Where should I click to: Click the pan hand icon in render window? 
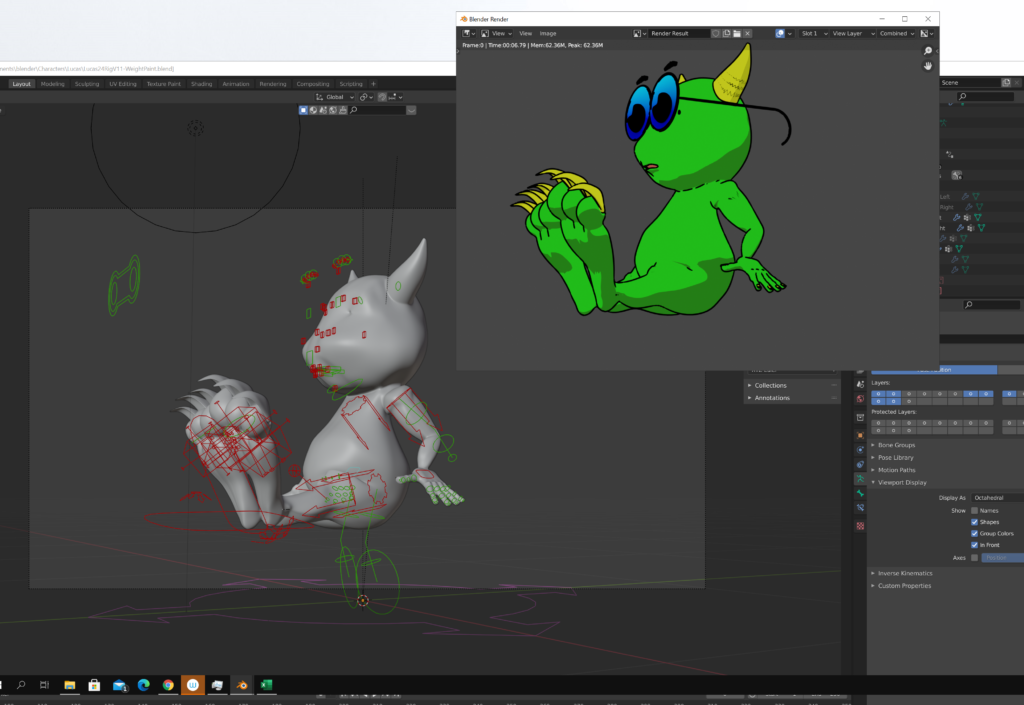pyautogui.click(x=927, y=66)
